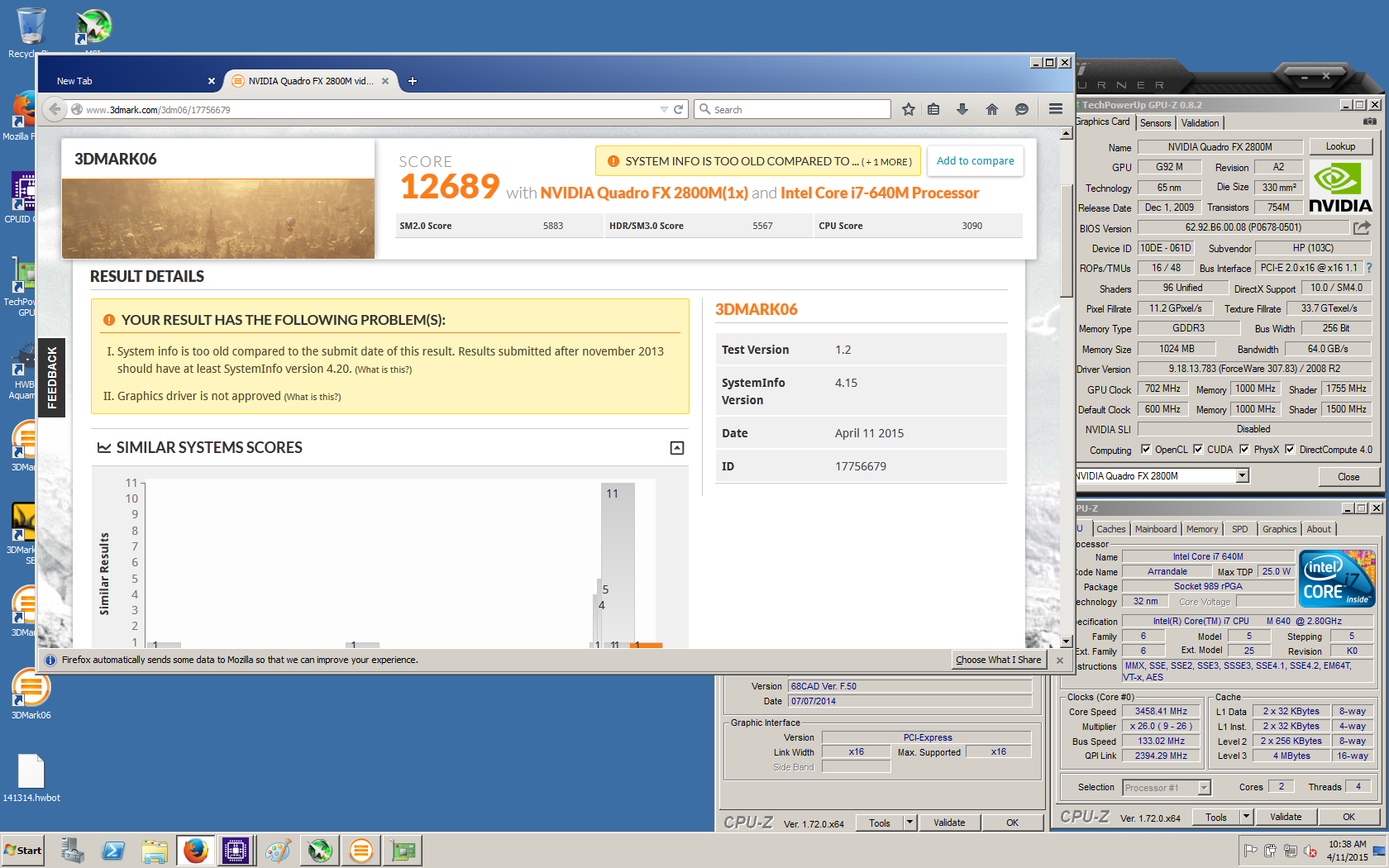Switch to GPU-Z taskbar button
Image resolution: width=1389 pixels, height=868 pixels.
(x=403, y=850)
